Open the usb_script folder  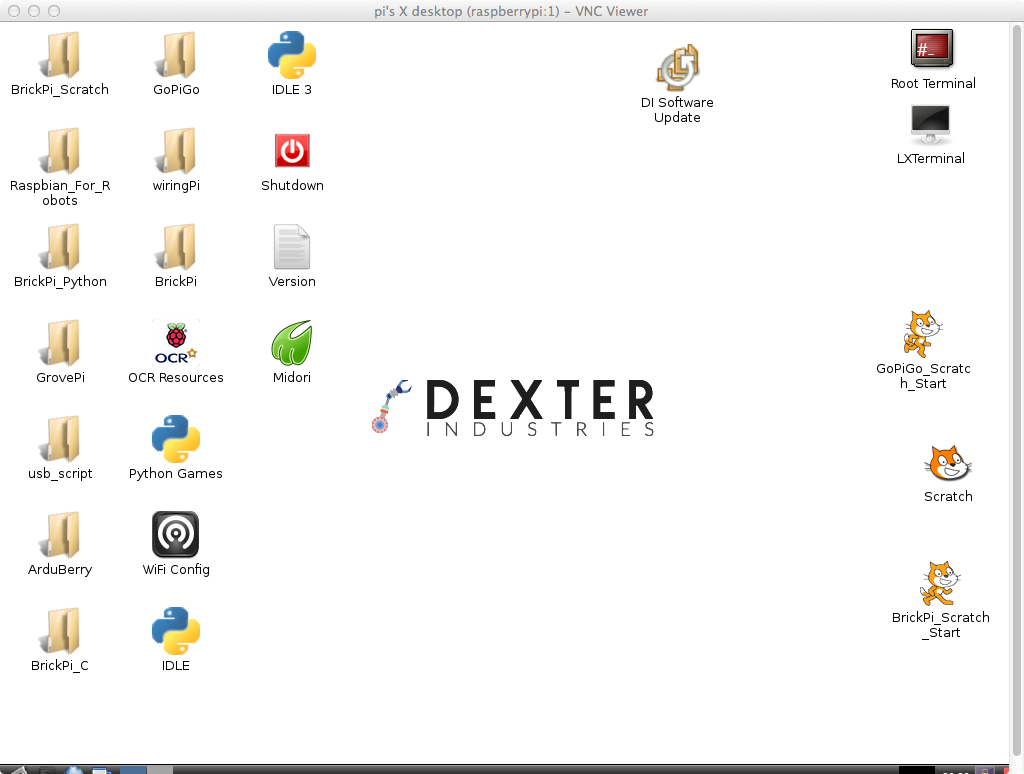61,440
